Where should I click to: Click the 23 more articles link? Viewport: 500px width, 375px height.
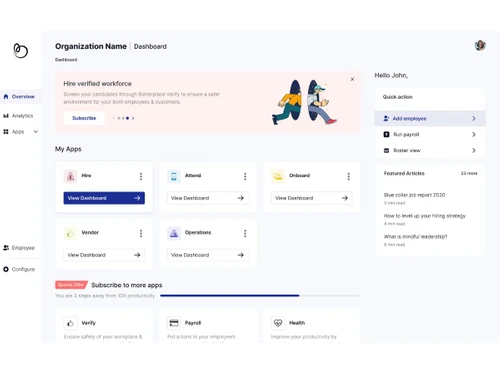(x=469, y=173)
